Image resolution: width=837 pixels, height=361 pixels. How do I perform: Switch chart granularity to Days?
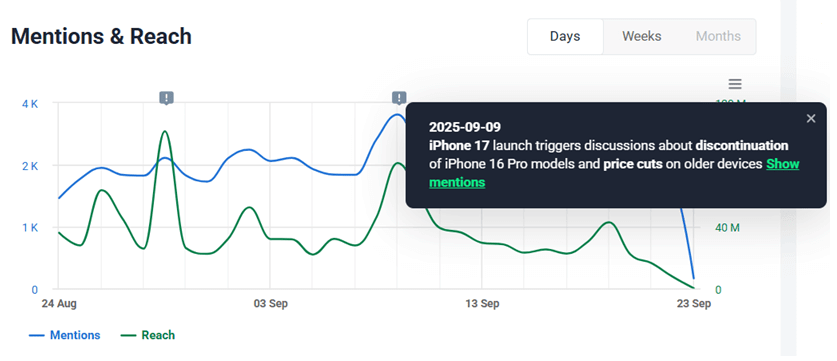565,36
